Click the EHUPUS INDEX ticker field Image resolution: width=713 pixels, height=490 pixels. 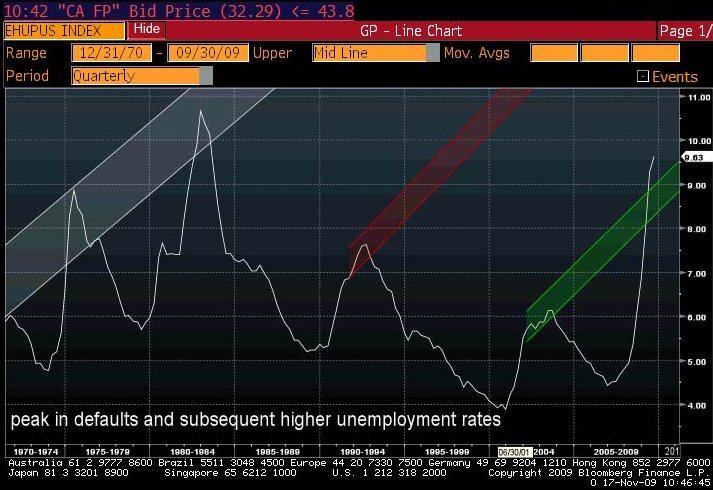coord(64,31)
